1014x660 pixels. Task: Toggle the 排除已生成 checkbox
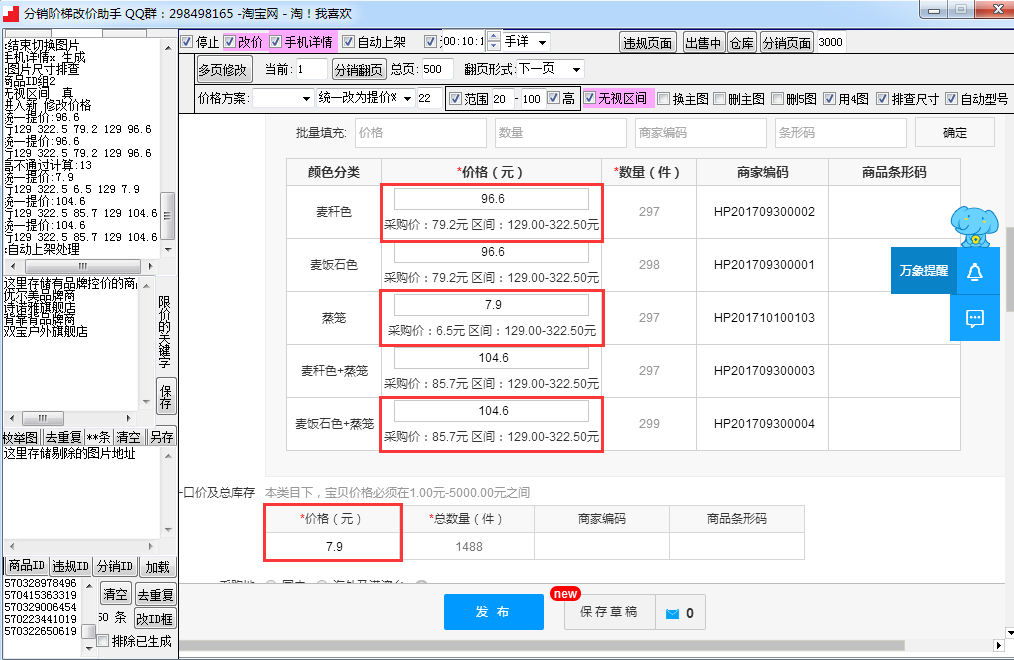click(x=102, y=641)
